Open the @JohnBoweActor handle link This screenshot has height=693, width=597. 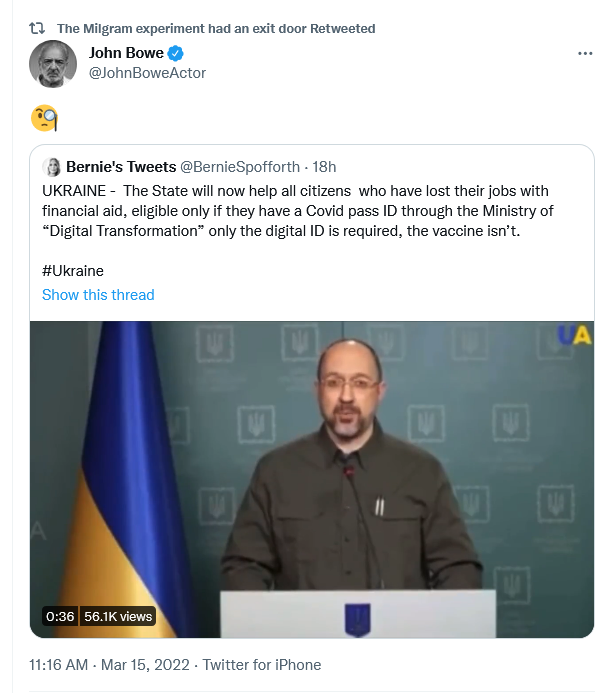click(148, 73)
